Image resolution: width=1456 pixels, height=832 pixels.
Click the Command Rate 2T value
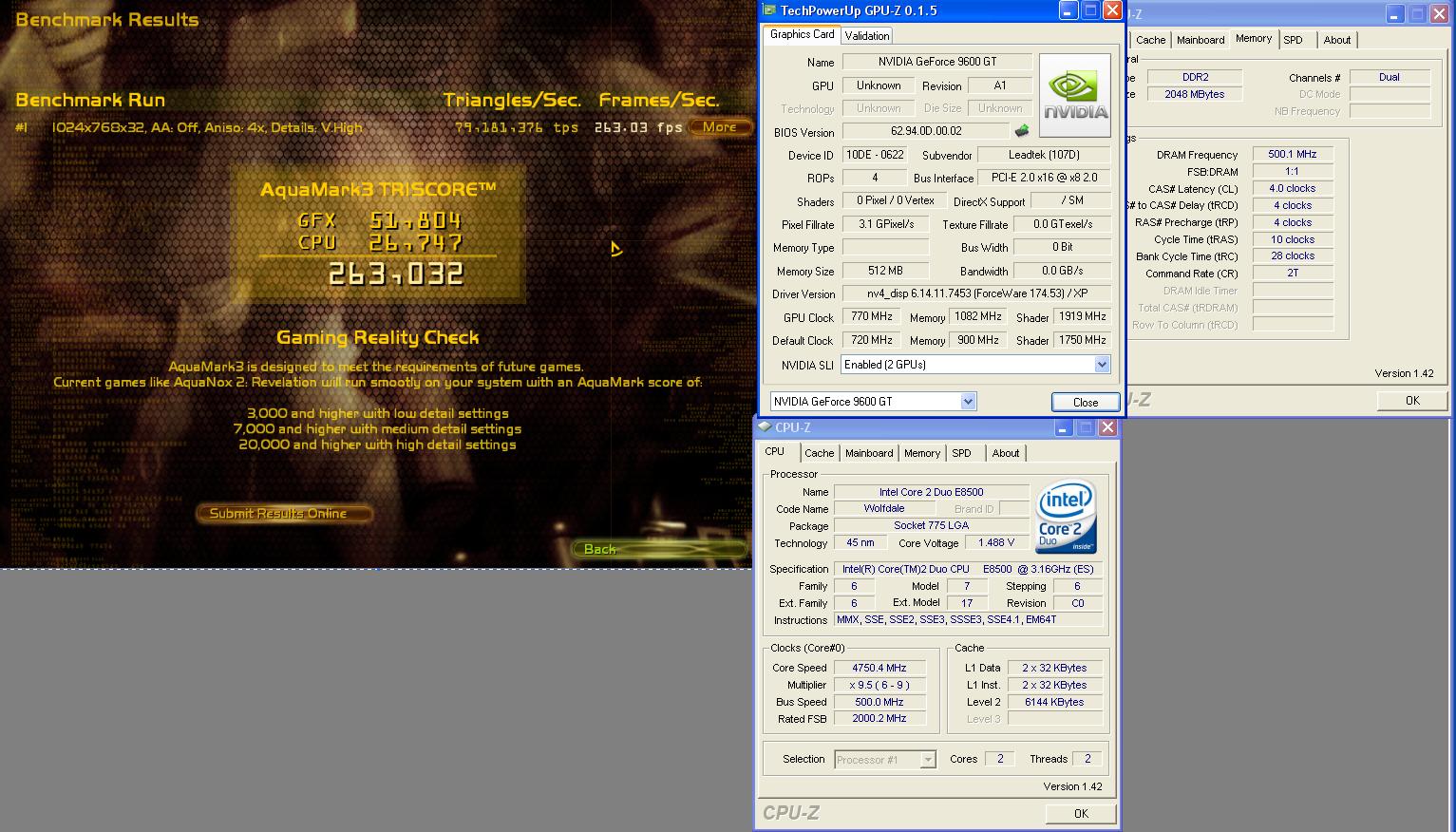(x=1293, y=273)
